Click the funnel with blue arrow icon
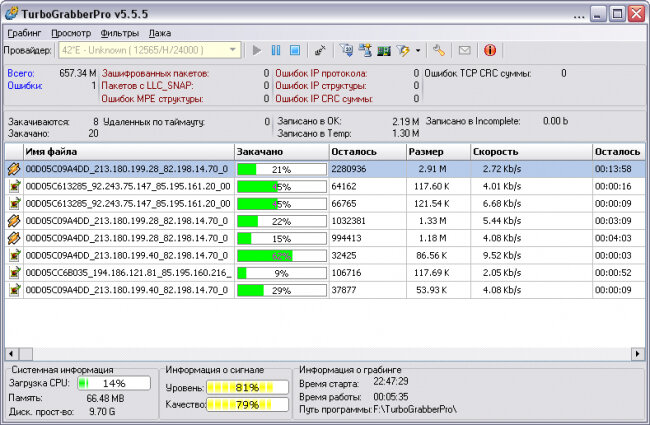Viewport: 650px width, 425px height. pos(347,50)
